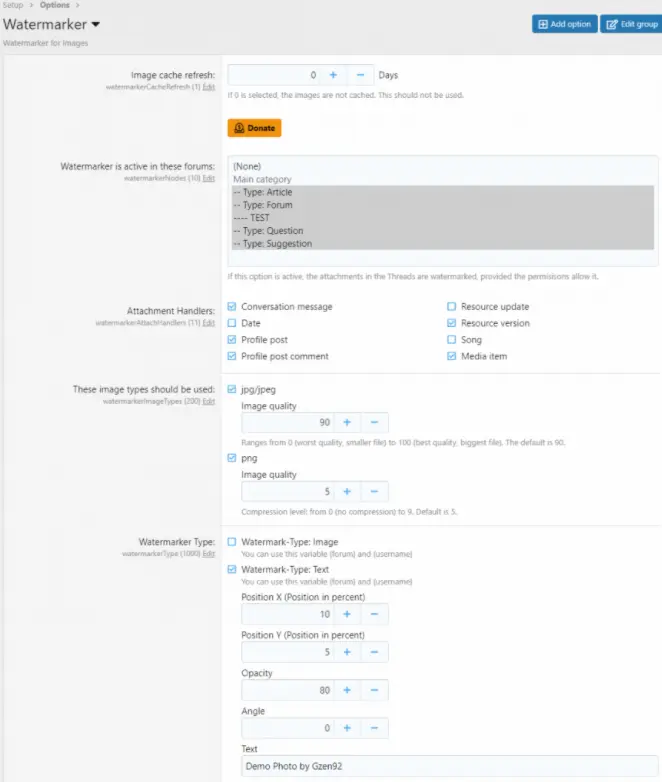Open the Watermarker title dropdown arrow

pos(95,24)
